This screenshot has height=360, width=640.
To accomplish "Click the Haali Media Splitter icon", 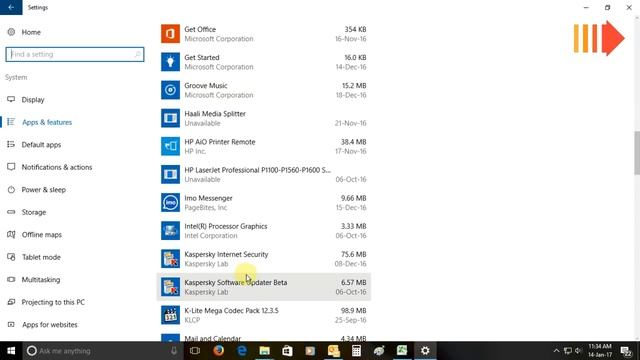I will (x=170, y=118).
